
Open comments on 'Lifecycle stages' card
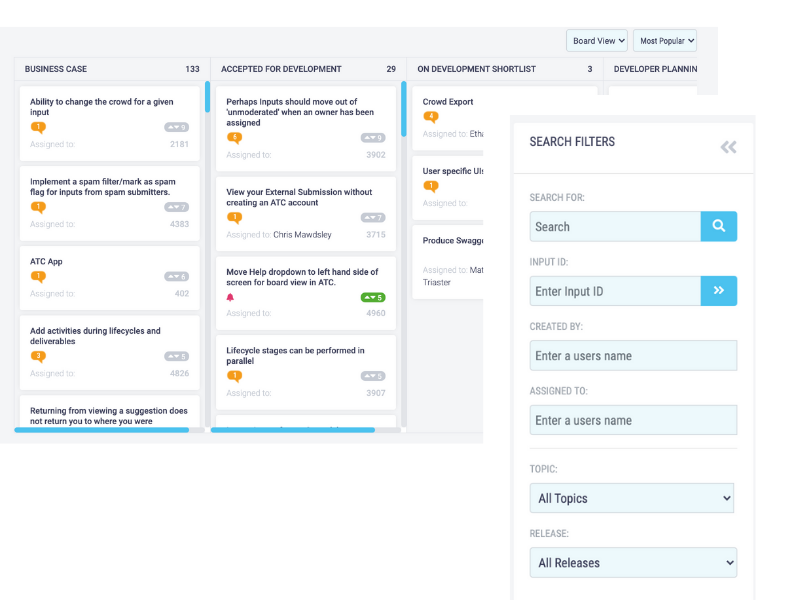click(235, 376)
